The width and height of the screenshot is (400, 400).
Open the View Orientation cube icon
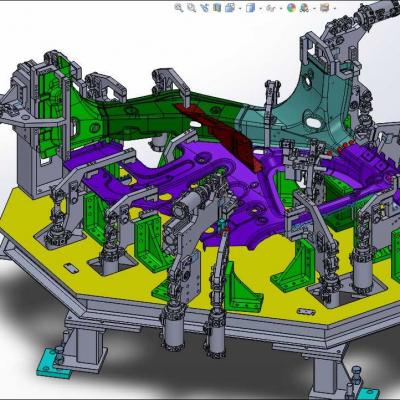pos(230,7)
